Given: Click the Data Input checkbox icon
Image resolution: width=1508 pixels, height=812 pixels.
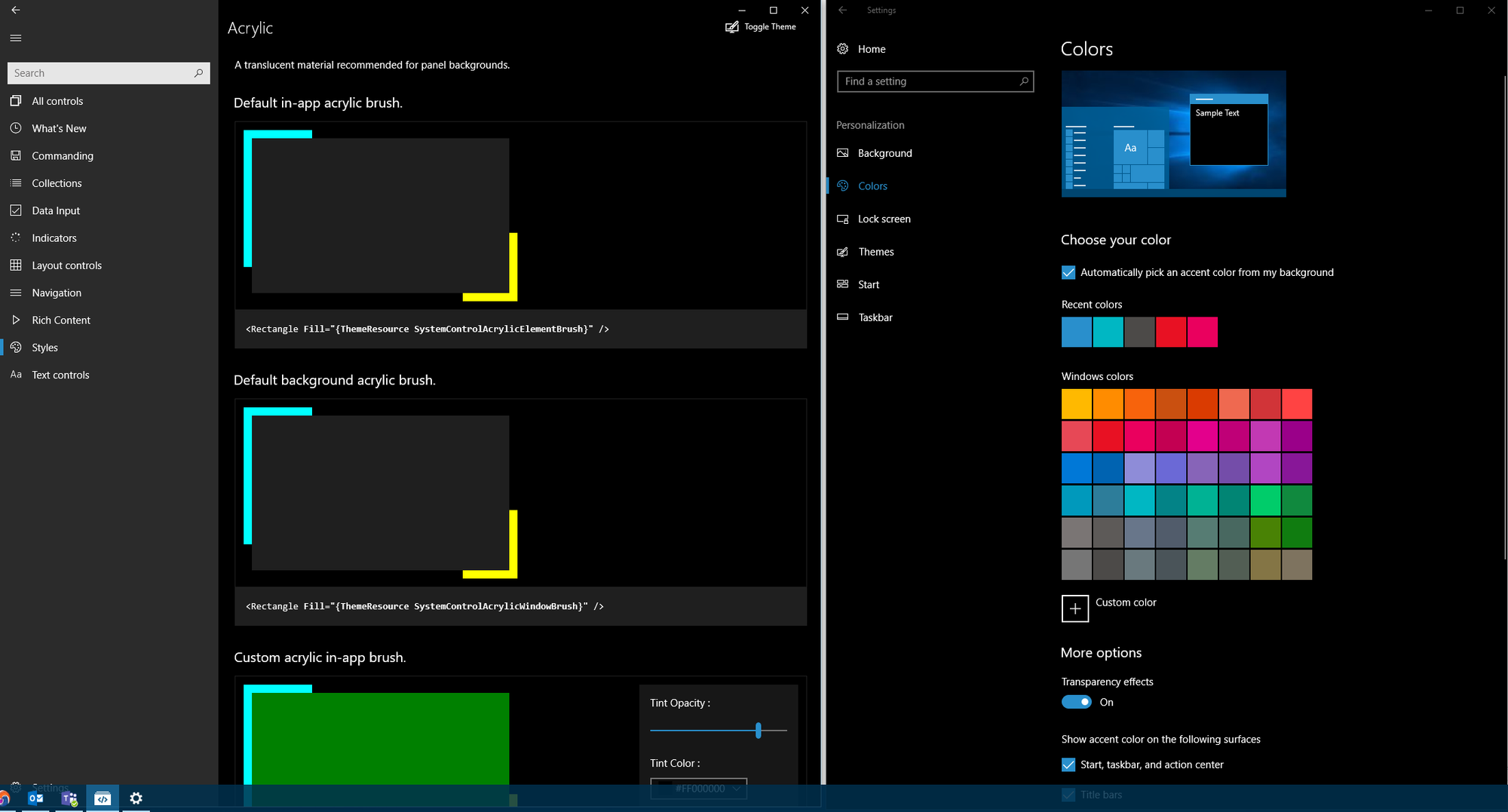Looking at the screenshot, I should pos(16,210).
